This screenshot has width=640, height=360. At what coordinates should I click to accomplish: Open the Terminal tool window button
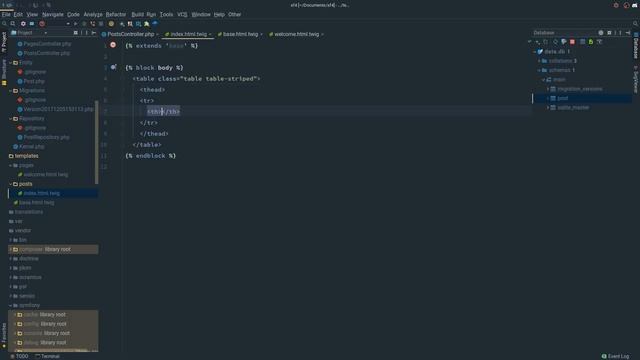pyautogui.click(x=47, y=356)
